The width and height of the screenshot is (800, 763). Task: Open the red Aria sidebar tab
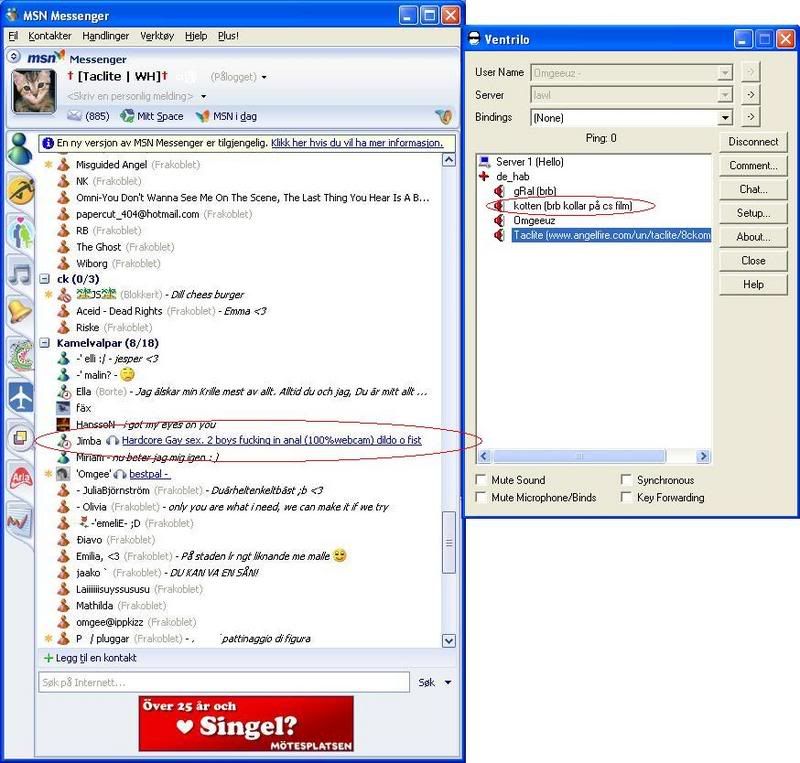[x=20, y=478]
